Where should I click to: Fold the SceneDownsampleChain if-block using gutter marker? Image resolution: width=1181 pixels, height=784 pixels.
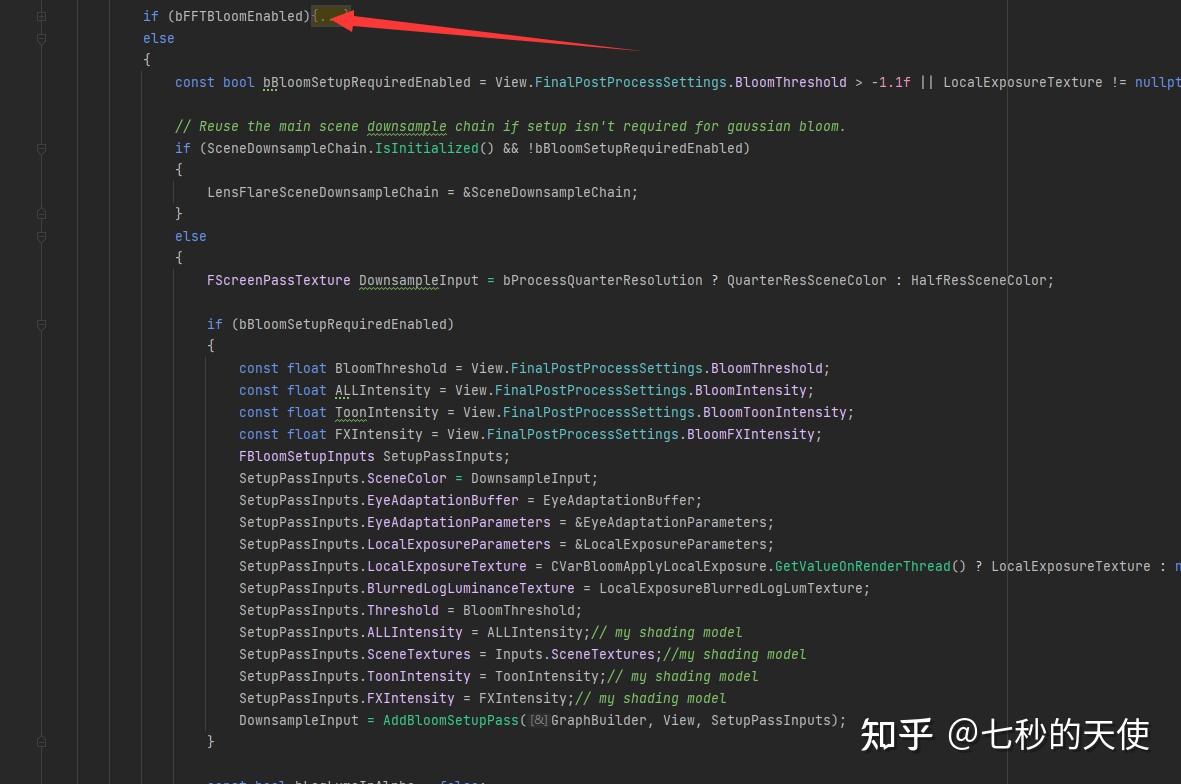point(40,148)
